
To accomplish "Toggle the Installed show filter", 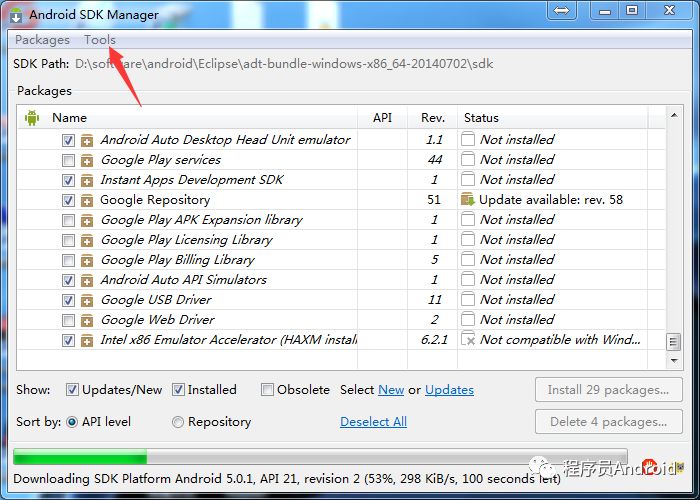I will 178,390.
